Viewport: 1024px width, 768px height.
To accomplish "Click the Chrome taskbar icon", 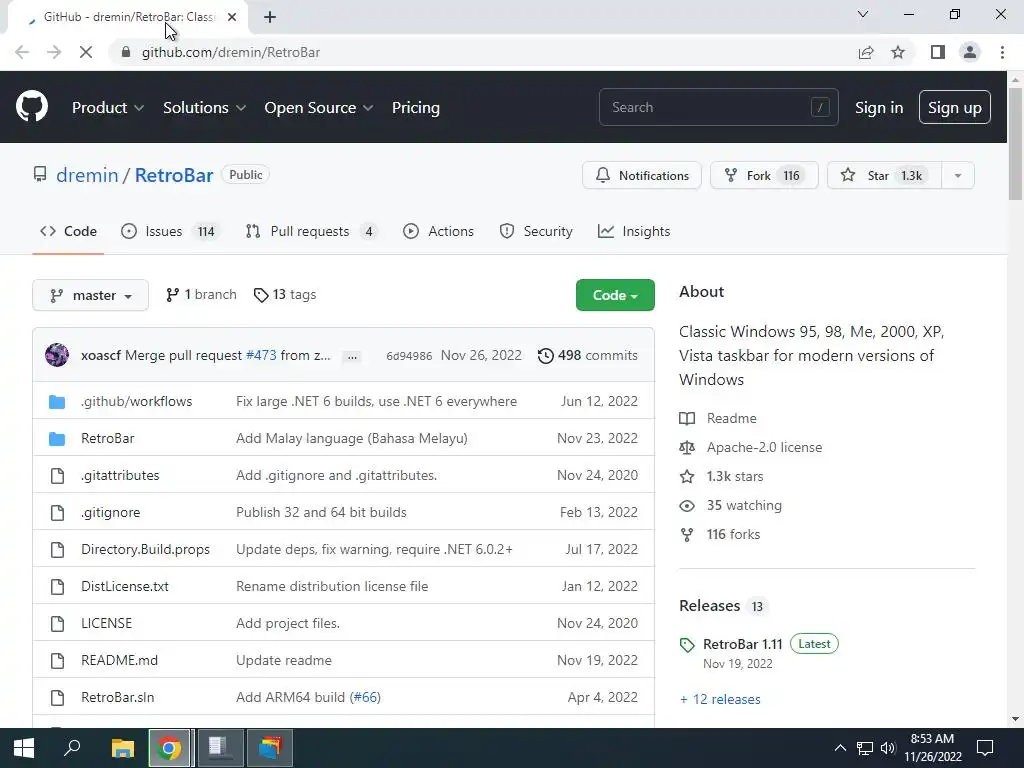I will pyautogui.click(x=169, y=748).
